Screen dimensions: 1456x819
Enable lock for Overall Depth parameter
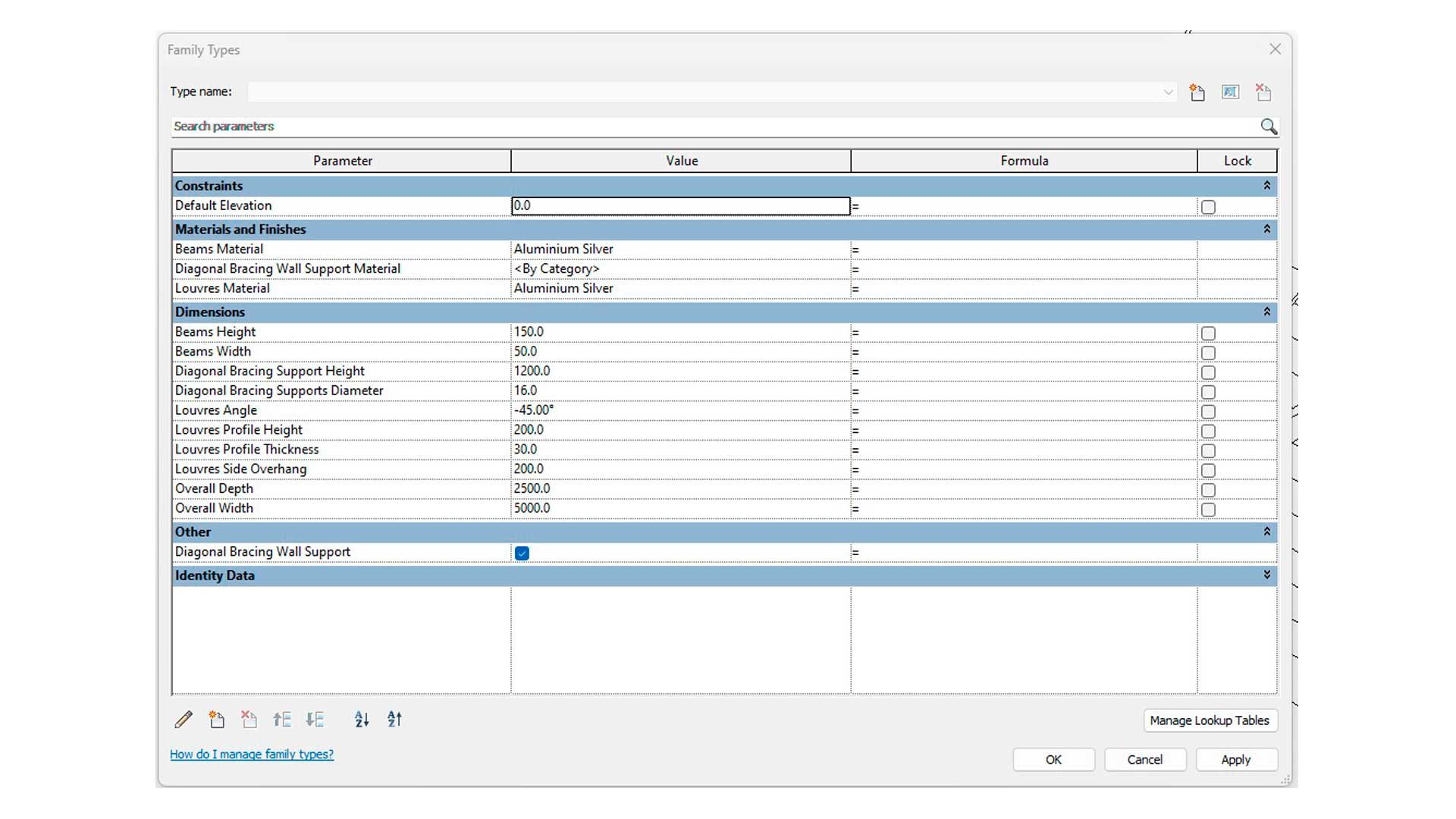[1208, 489]
